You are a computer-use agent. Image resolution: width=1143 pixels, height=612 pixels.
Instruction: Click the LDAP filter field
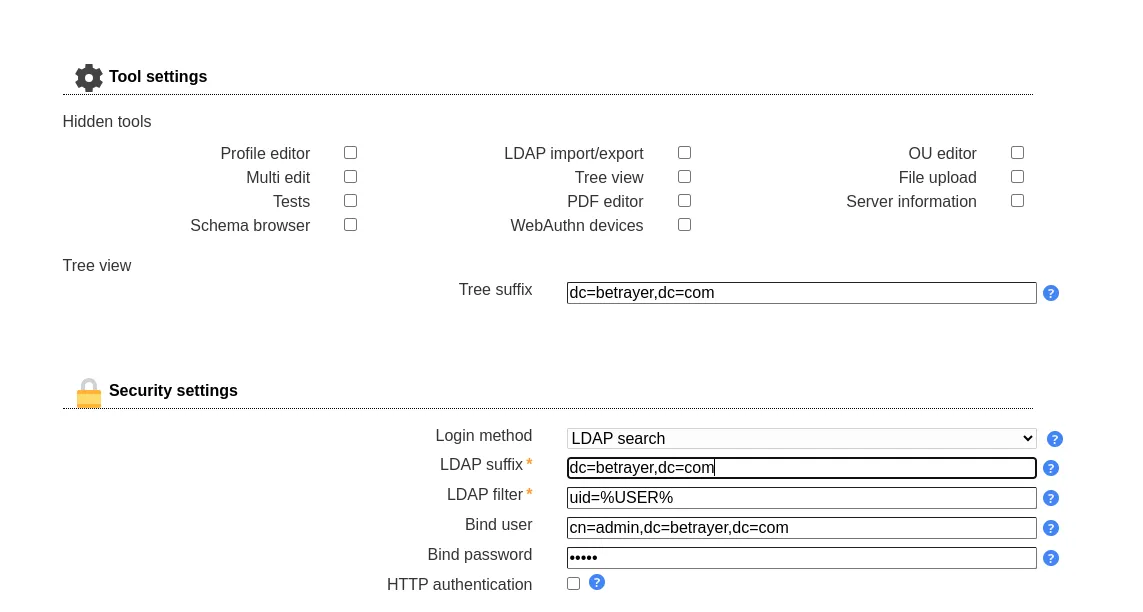coord(801,498)
